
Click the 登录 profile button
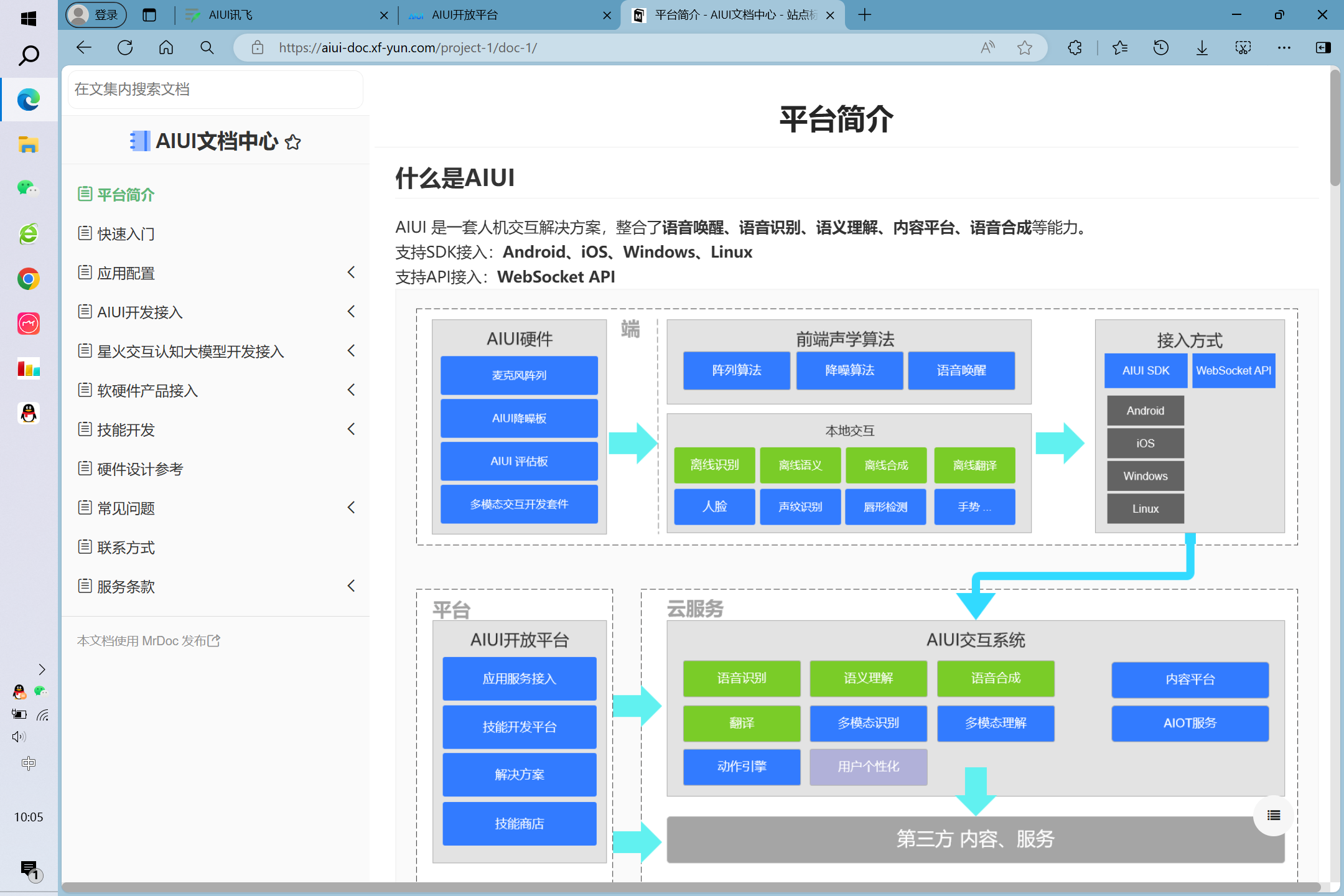tap(96, 15)
